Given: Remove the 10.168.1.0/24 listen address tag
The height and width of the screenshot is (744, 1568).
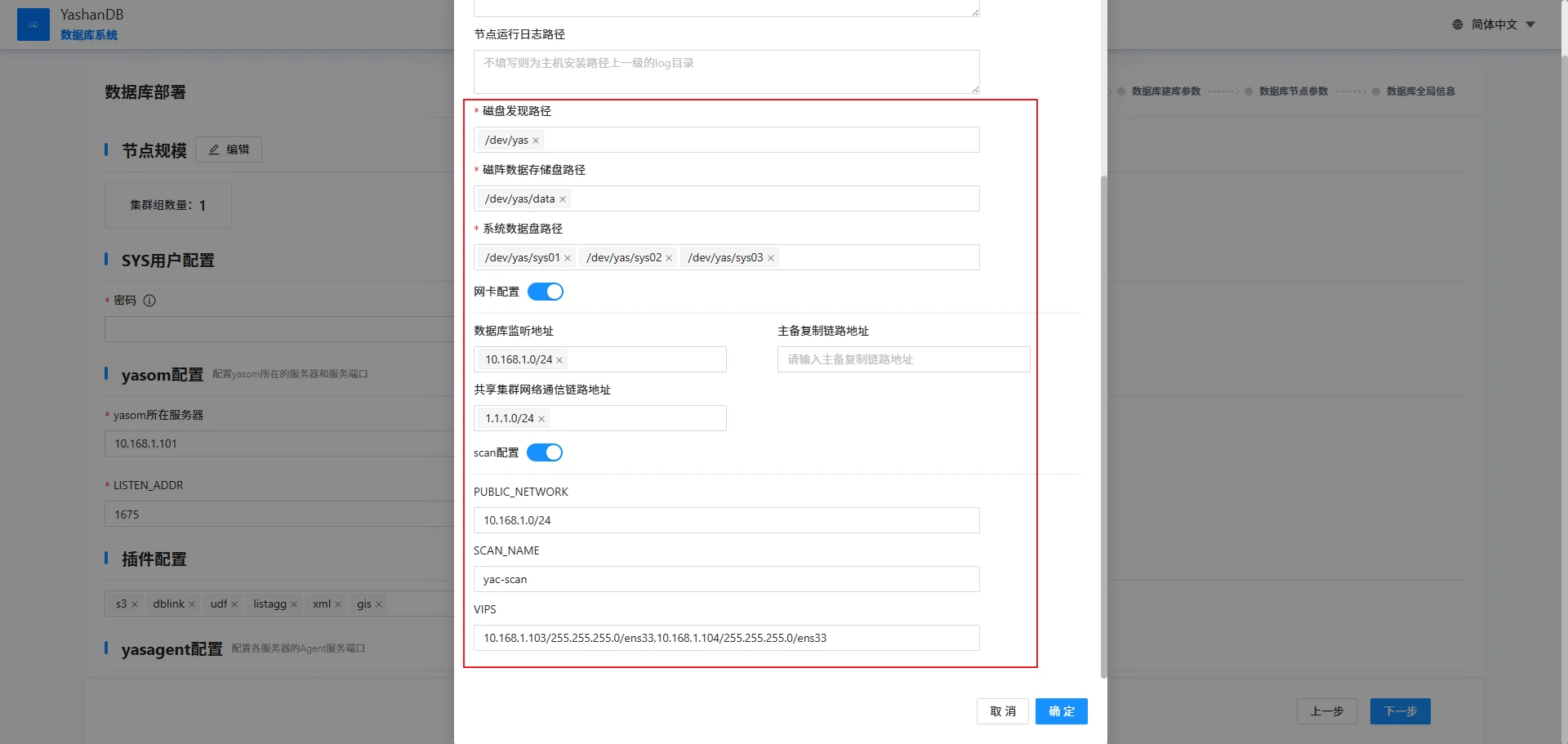Looking at the screenshot, I should pyautogui.click(x=559, y=360).
